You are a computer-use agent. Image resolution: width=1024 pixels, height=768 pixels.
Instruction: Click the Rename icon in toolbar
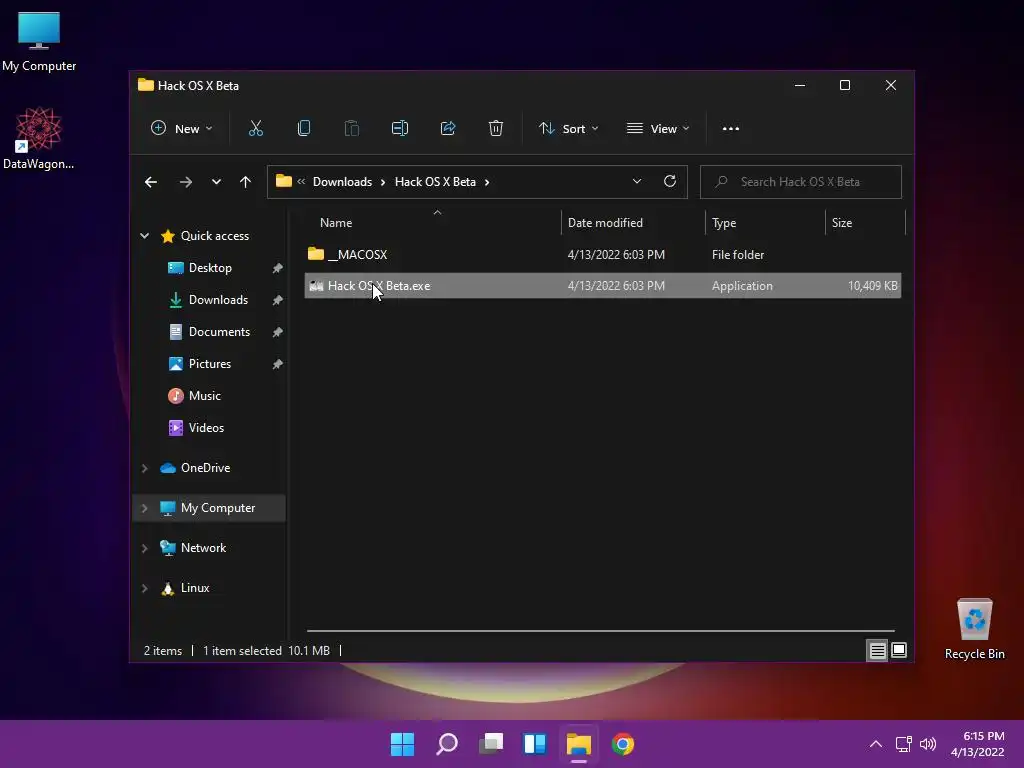coord(400,129)
